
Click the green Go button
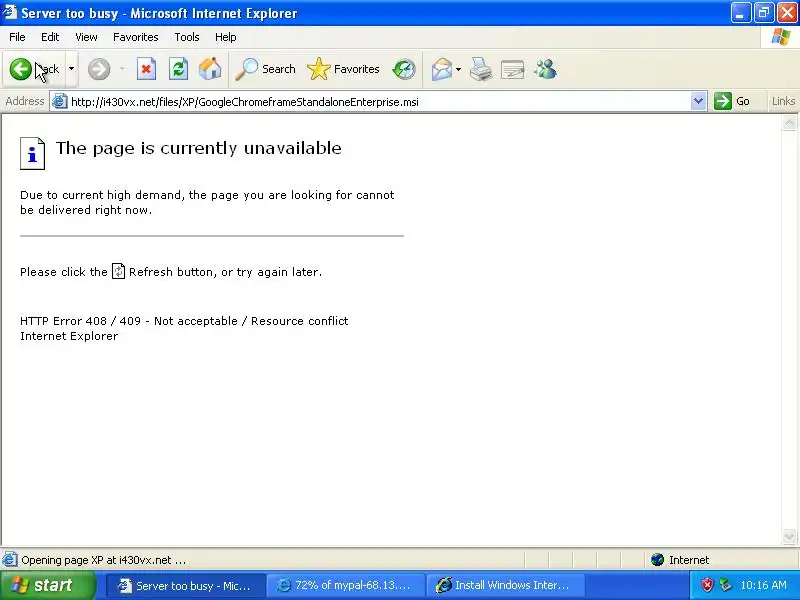(732, 101)
